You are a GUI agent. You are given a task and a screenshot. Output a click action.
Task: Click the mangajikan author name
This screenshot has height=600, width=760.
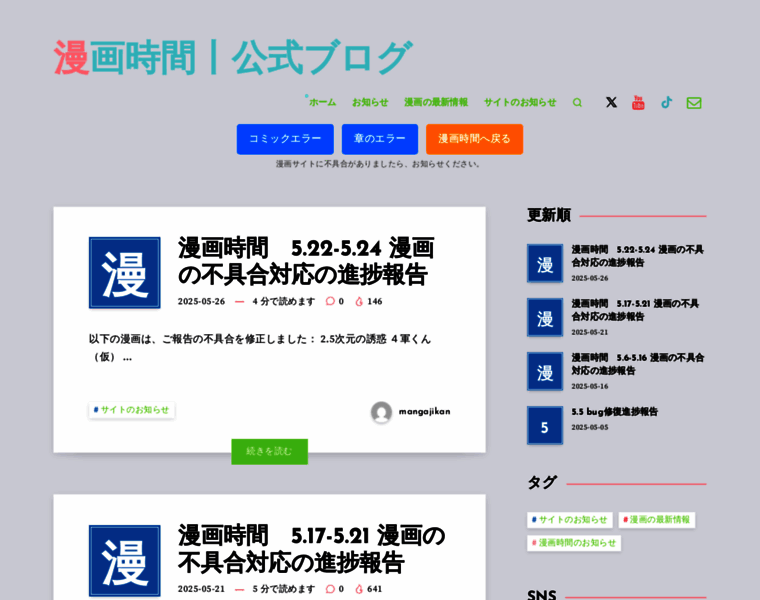[425, 411]
